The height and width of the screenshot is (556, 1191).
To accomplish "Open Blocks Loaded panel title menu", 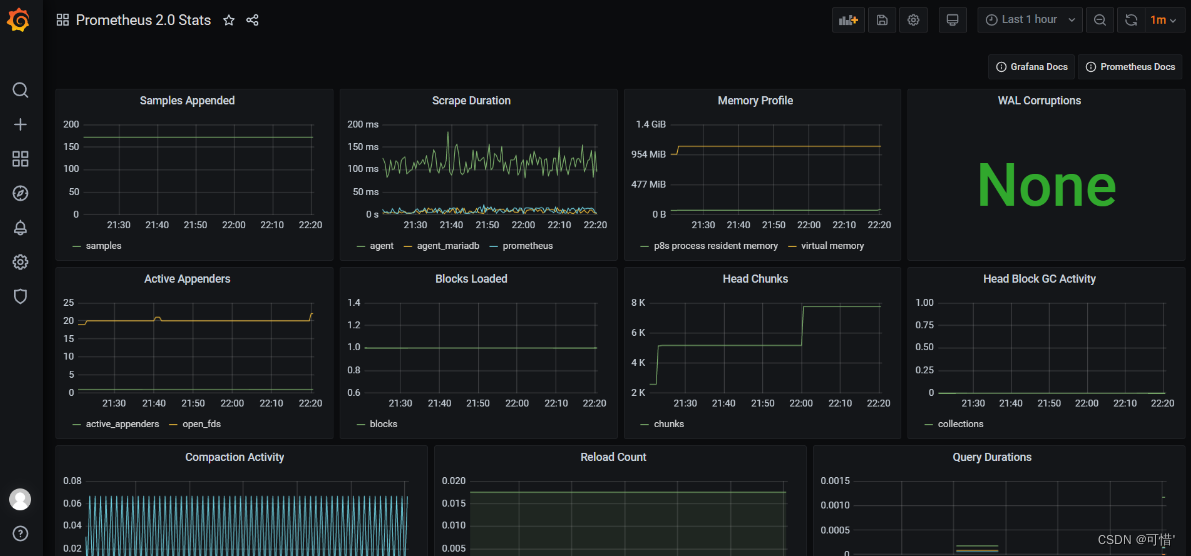I will (471, 279).
